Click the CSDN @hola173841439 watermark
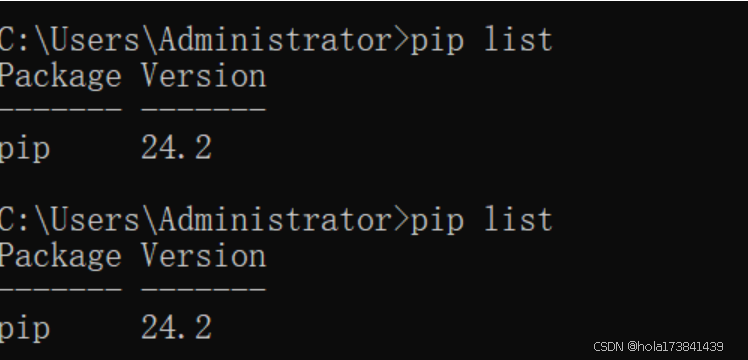This screenshot has height=360, width=748. point(658,347)
